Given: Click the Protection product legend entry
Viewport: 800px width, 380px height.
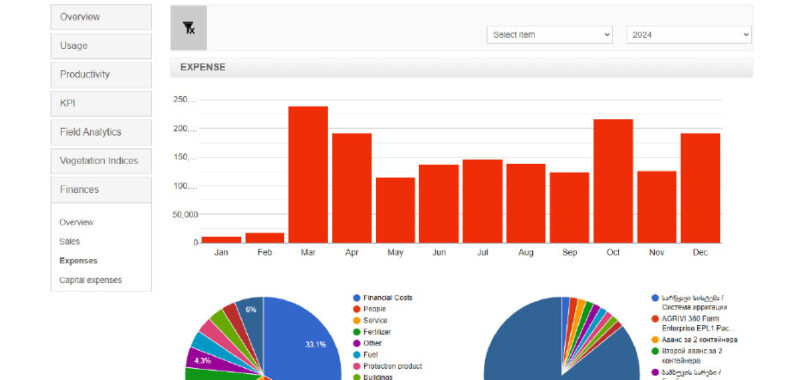Looking at the screenshot, I should pos(387,366).
